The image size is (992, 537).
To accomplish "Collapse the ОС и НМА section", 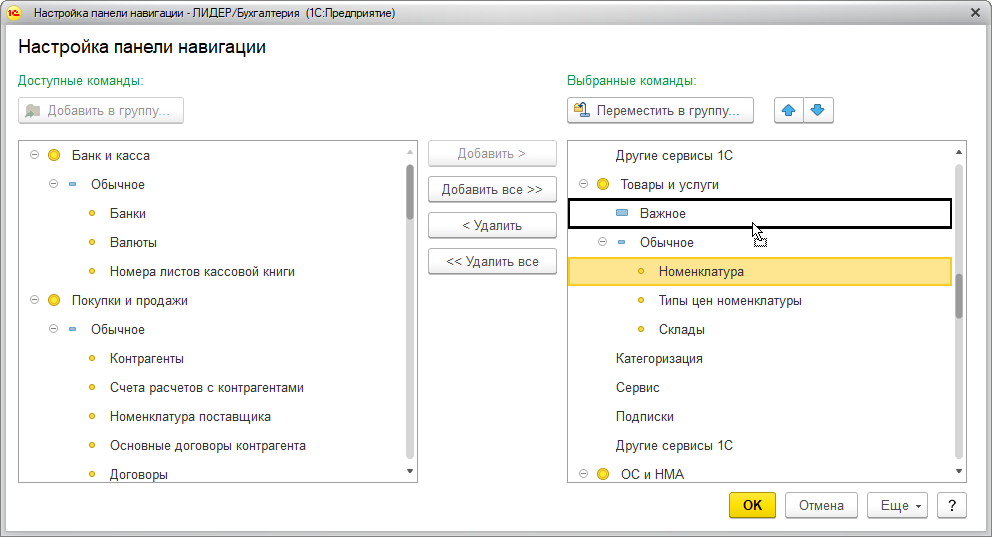I will coord(583,474).
